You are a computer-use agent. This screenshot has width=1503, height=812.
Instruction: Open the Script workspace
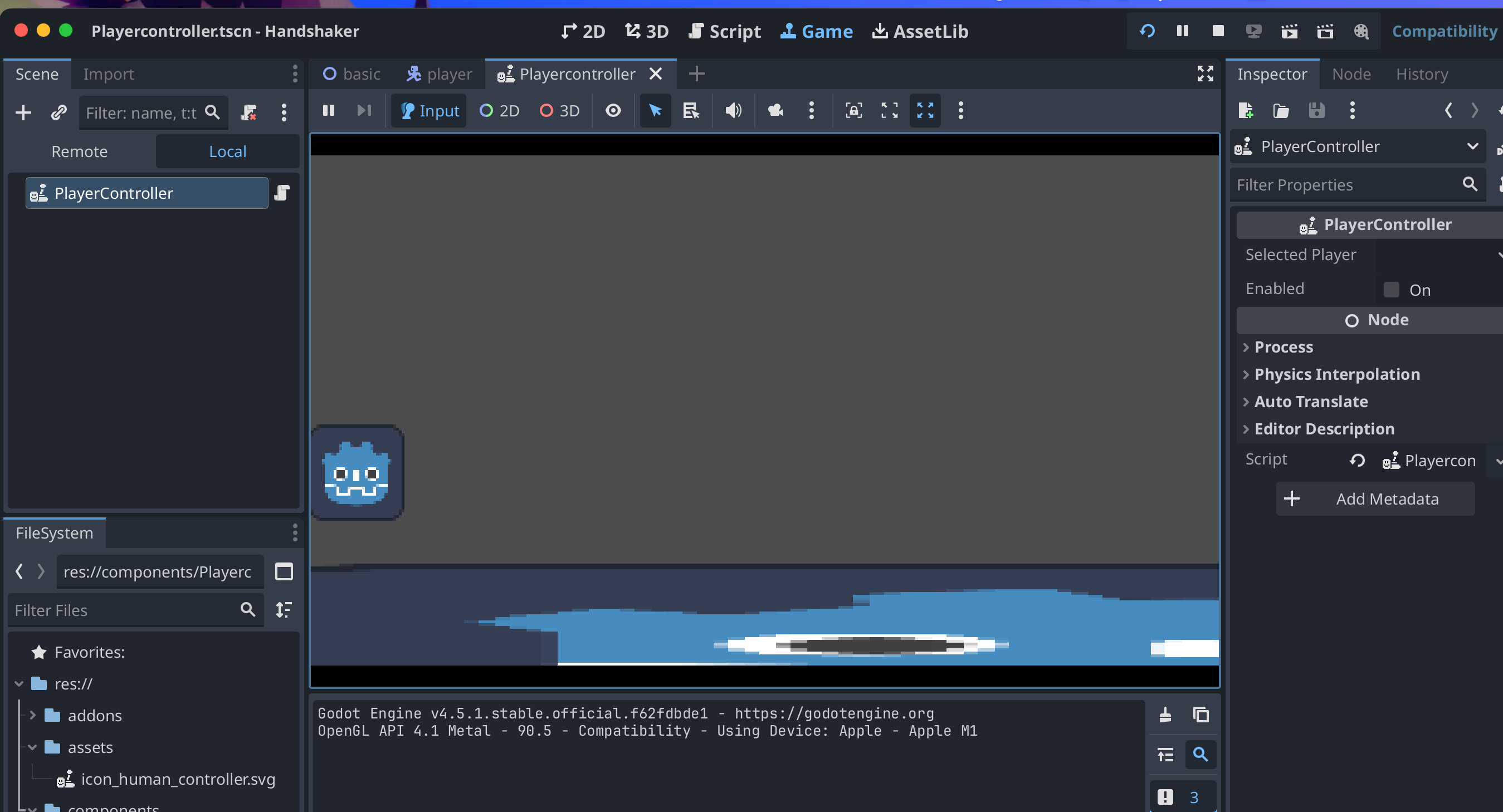(725, 31)
